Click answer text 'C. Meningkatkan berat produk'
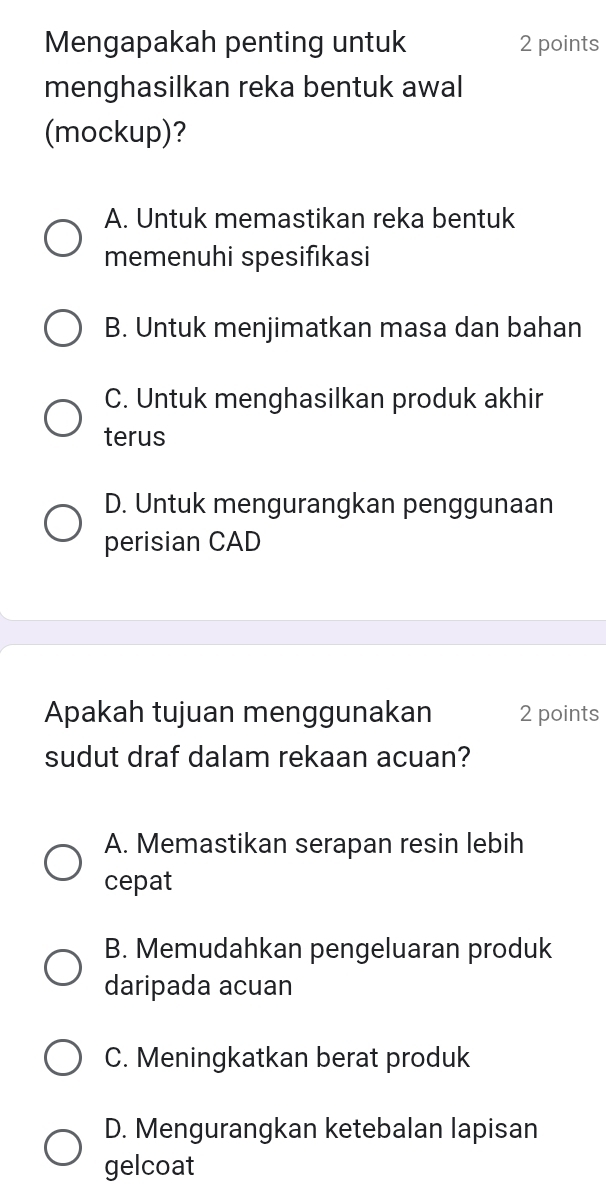Screen dimensions: 606x1200 [286, 1057]
